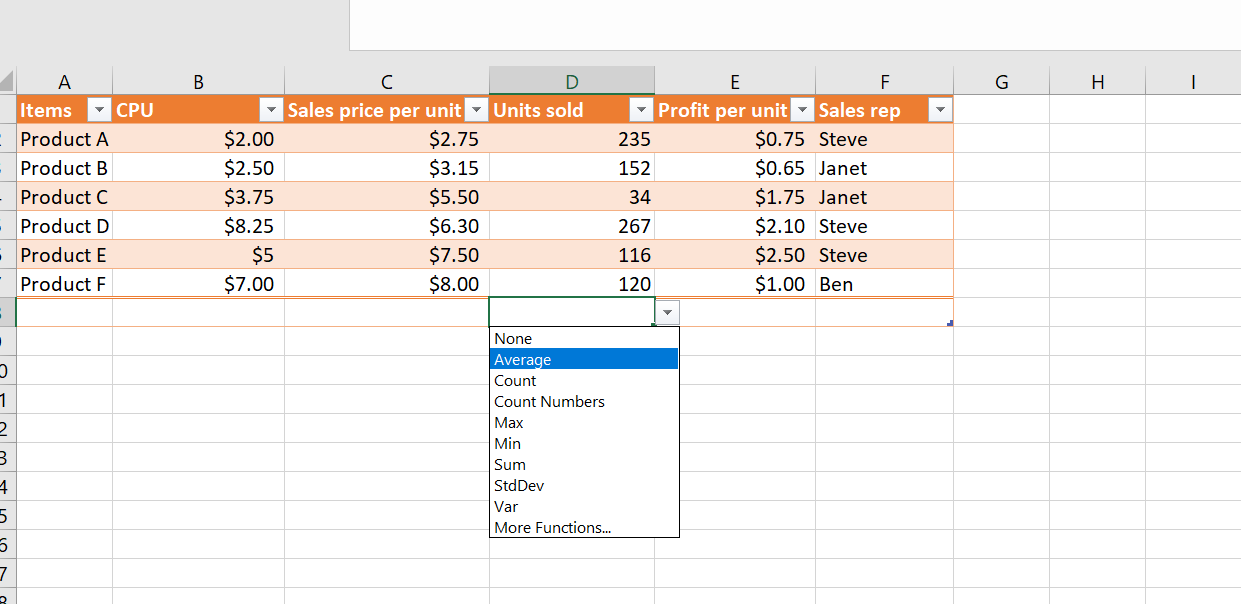Choose Sum from the function list
This screenshot has height=604, width=1241.
[x=510, y=465]
